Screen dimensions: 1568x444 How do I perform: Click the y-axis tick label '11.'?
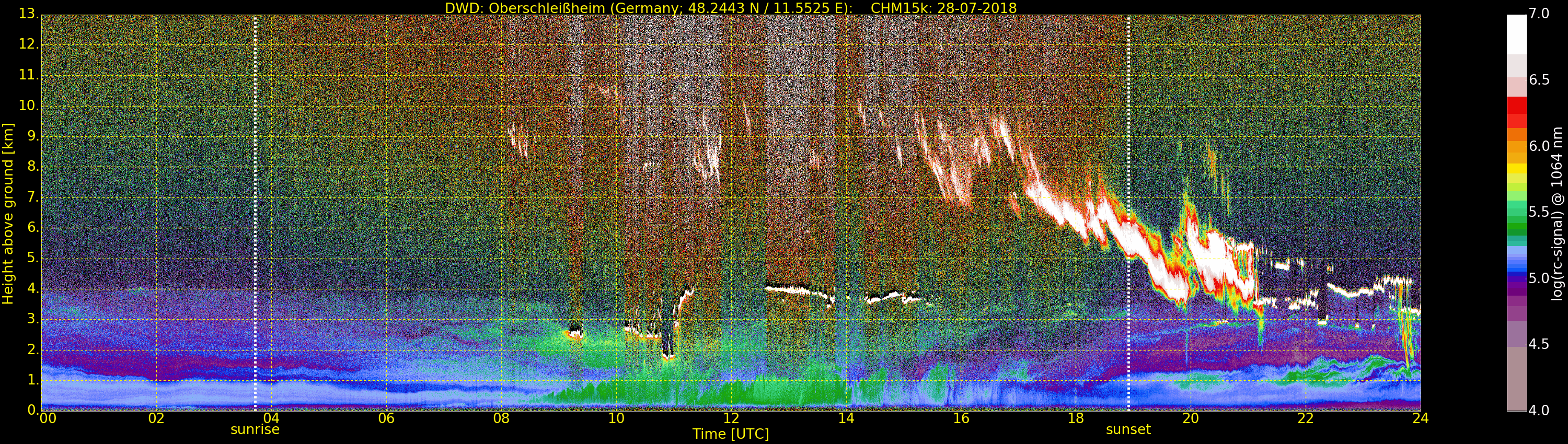pos(29,75)
